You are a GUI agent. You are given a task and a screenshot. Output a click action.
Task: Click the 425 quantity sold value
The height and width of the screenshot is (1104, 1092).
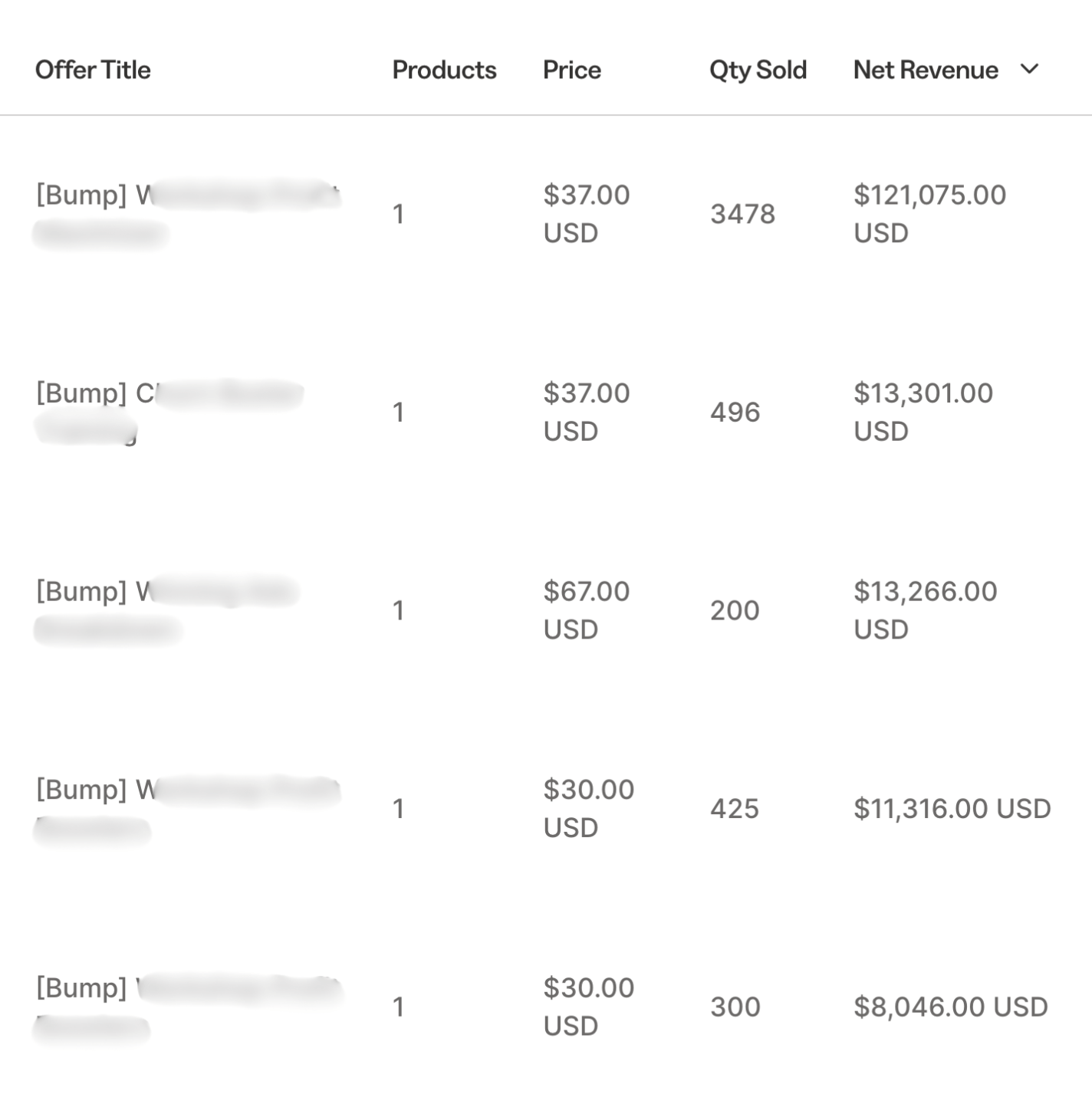coord(734,809)
